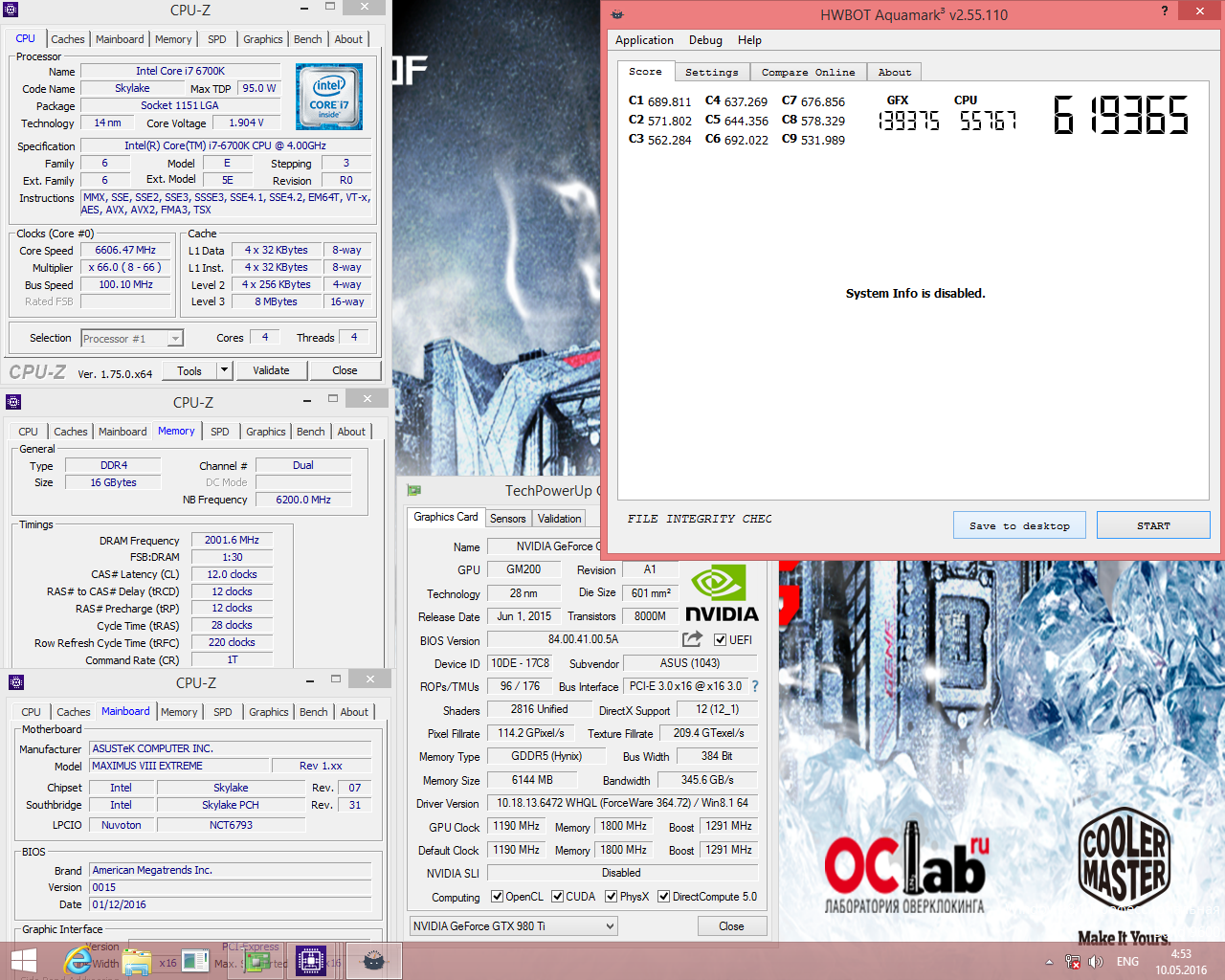Image resolution: width=1225 pixels, height=980 pixels.
Task: Click the Core Speed field showing 6606.47 MHz
Action: click(125, 250)
